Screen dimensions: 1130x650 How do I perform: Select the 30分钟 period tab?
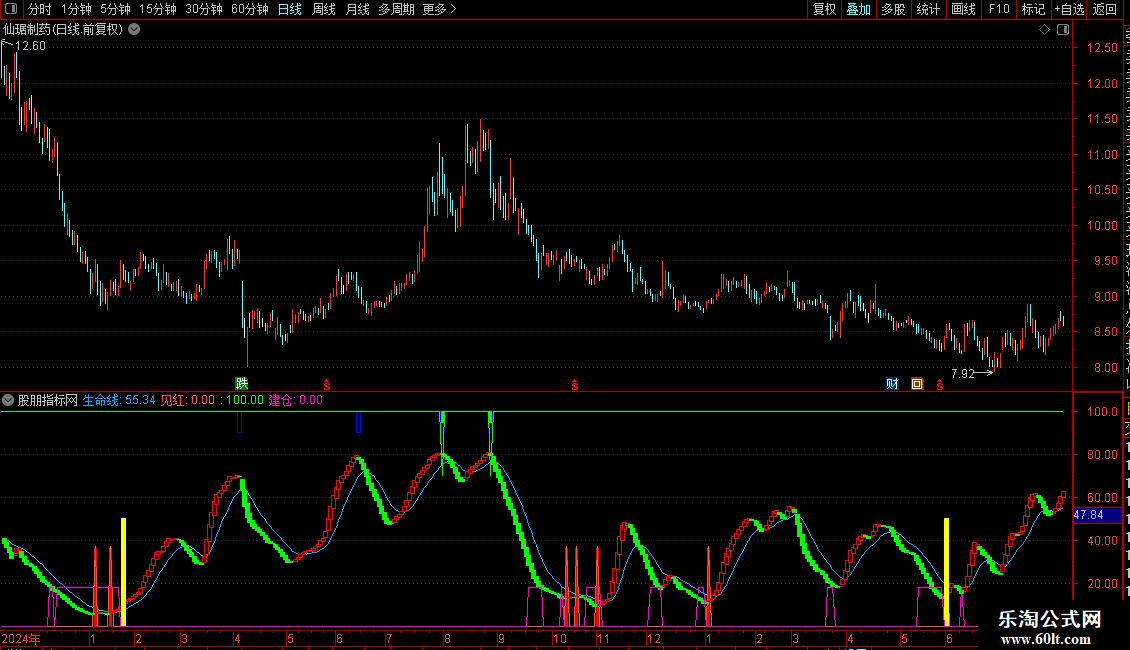pos(203,9)
